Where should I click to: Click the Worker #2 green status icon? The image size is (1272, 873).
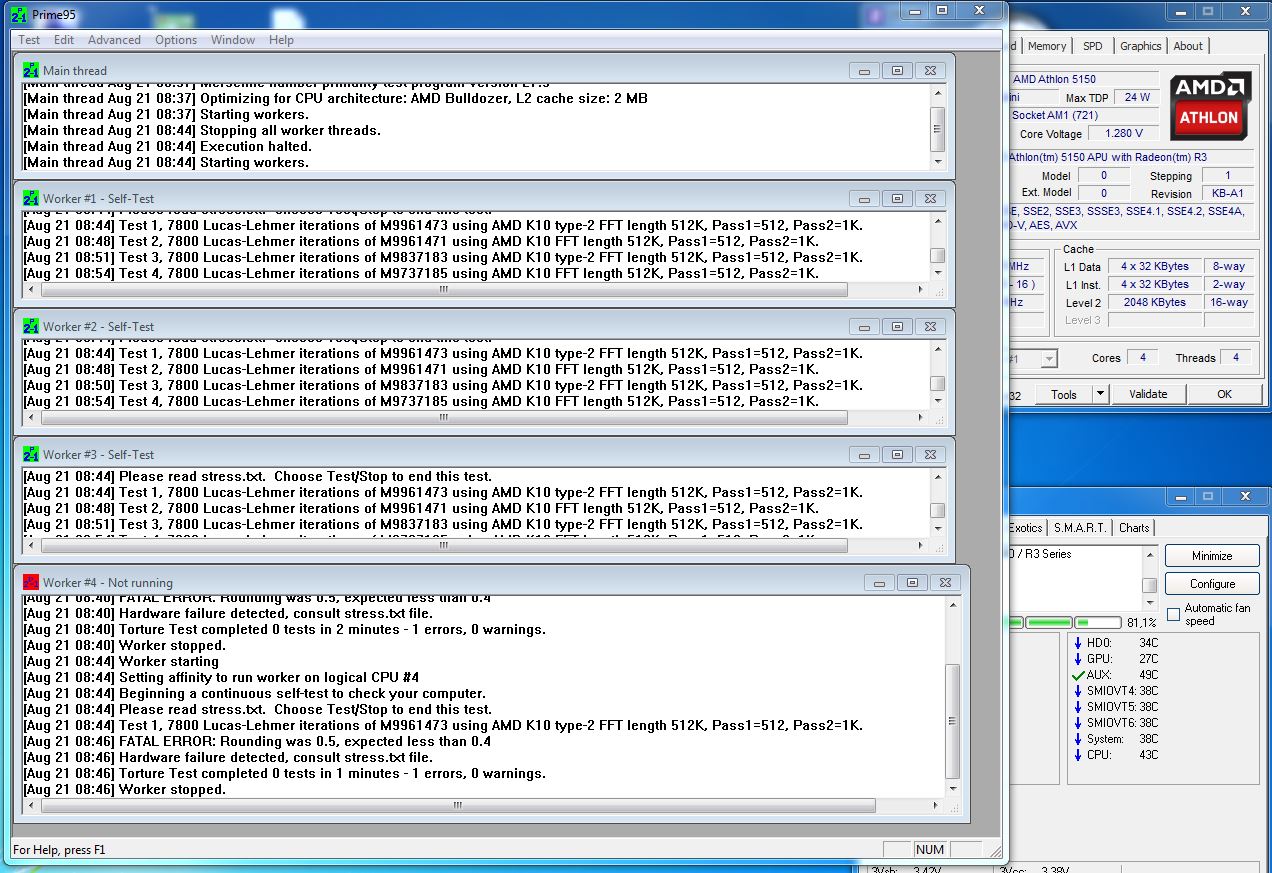(30, 326)
